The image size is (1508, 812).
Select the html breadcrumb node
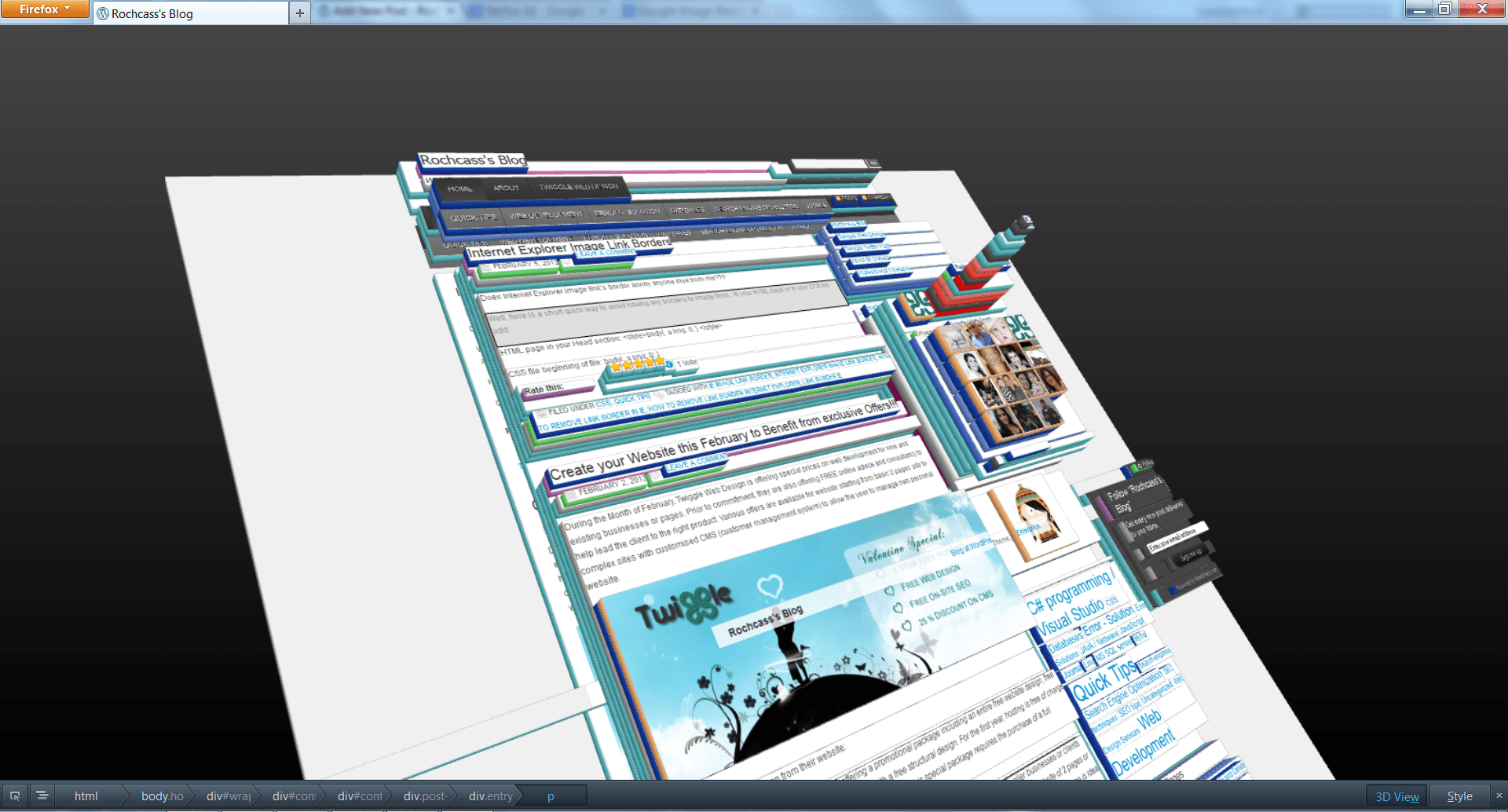86,796
